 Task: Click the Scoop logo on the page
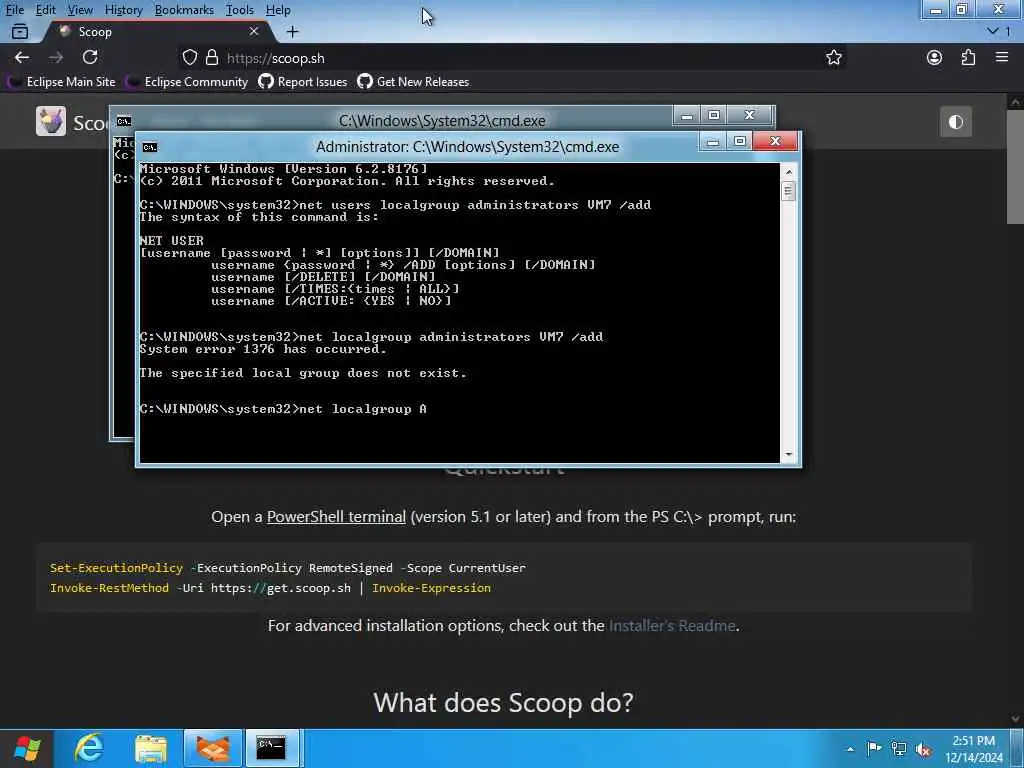point(51,121)
